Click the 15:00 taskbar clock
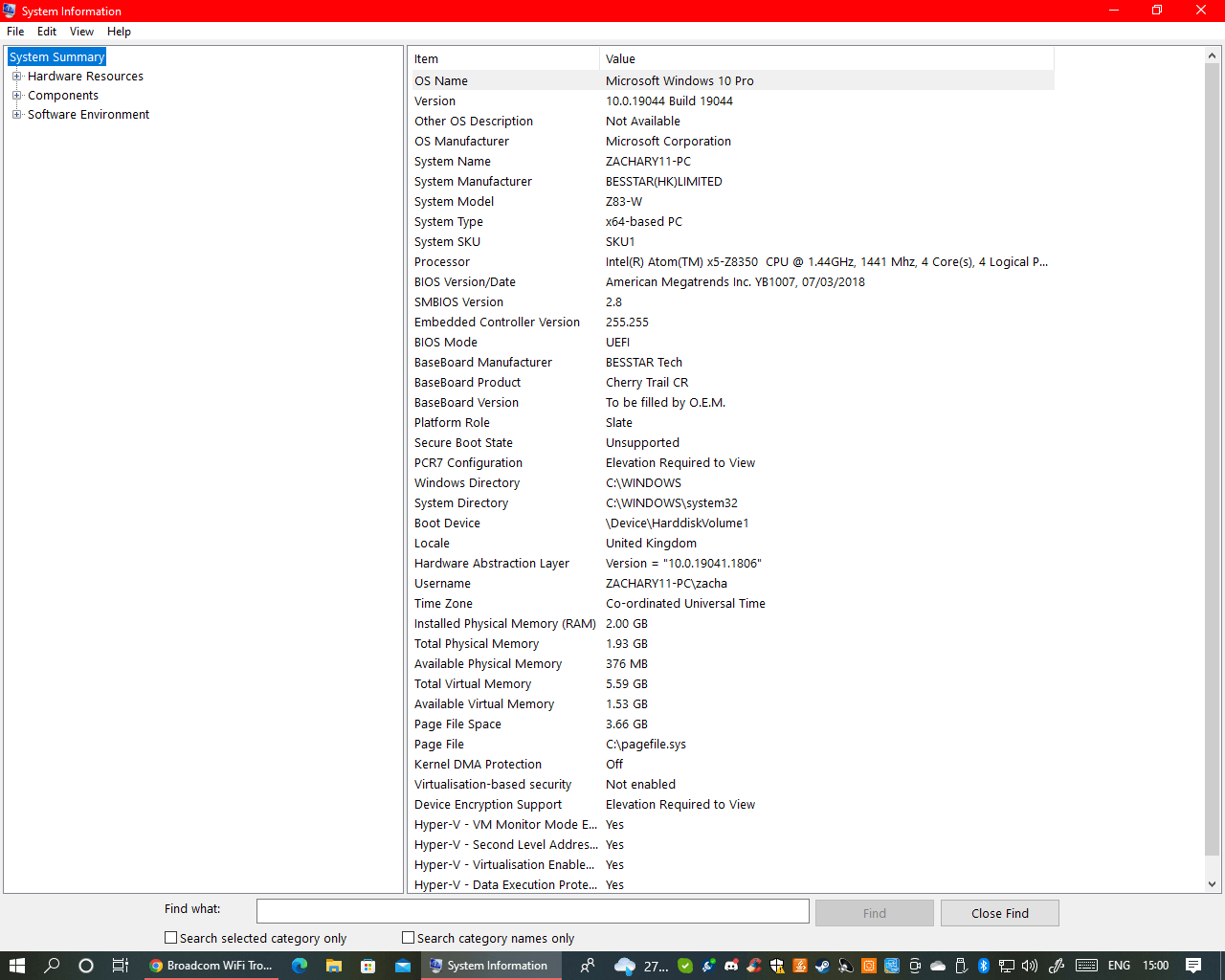This screenshot has width=1225, height=980. pos(1155,966)
